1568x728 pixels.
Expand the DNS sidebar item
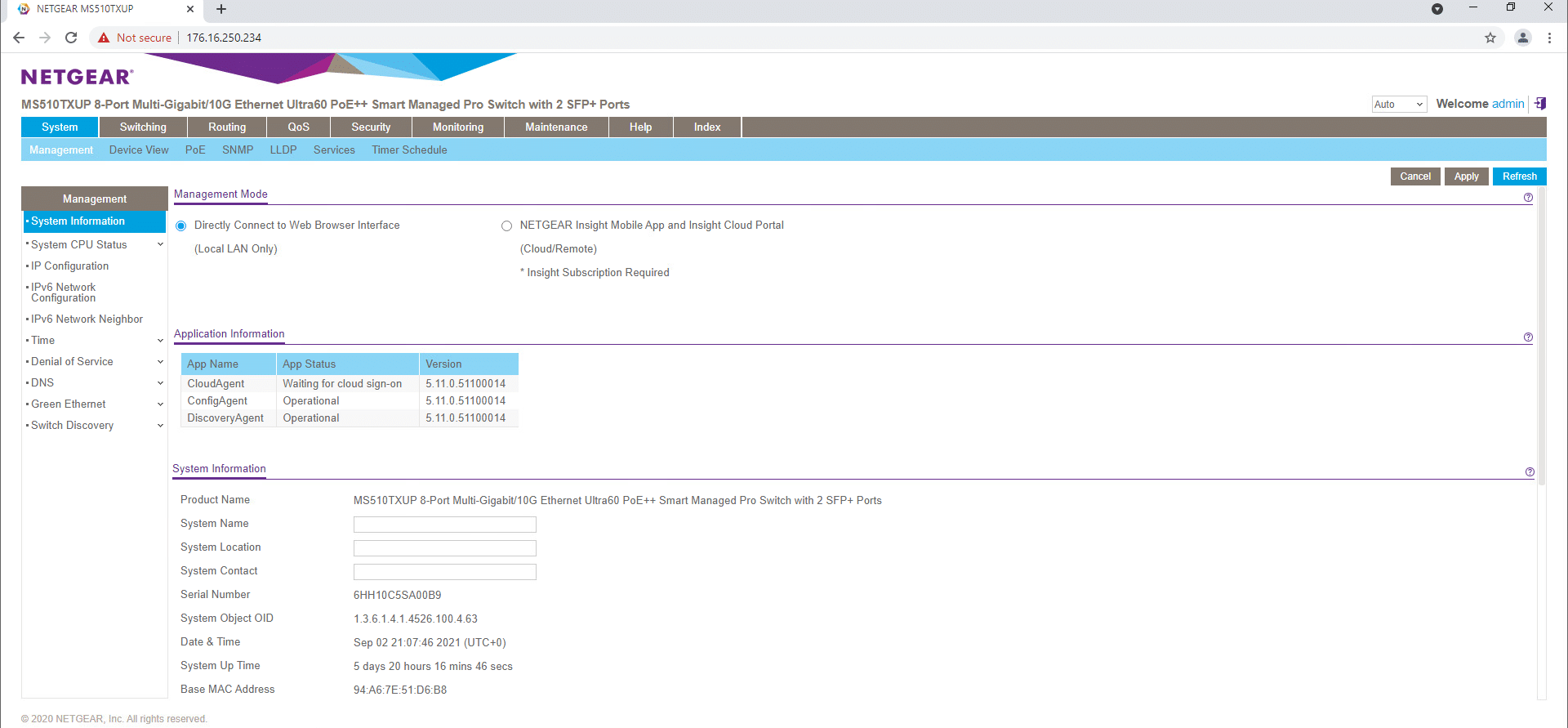pyautogui.click(x=160, y=383)
